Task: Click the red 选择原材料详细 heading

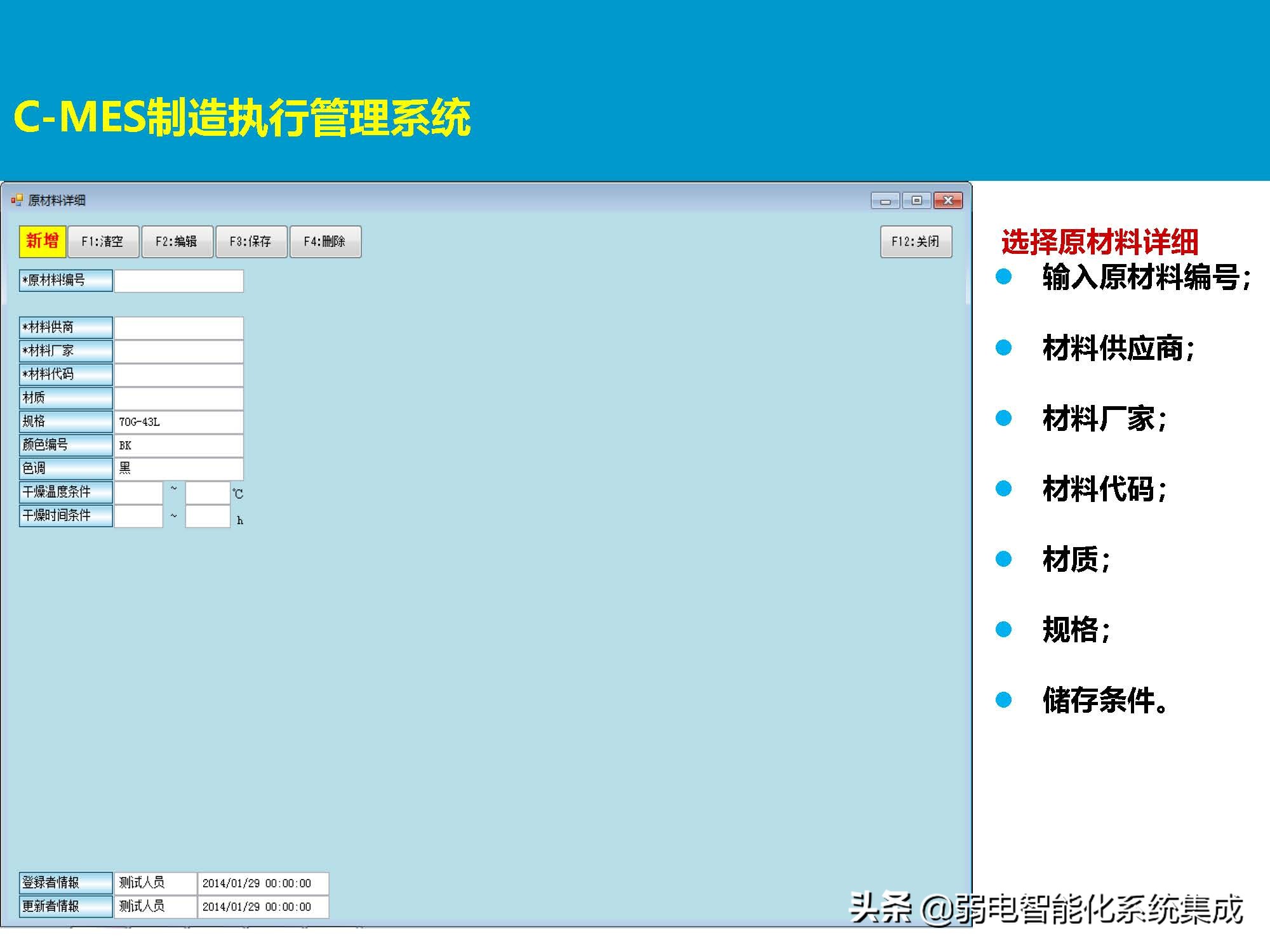Action: [1100, 242]
